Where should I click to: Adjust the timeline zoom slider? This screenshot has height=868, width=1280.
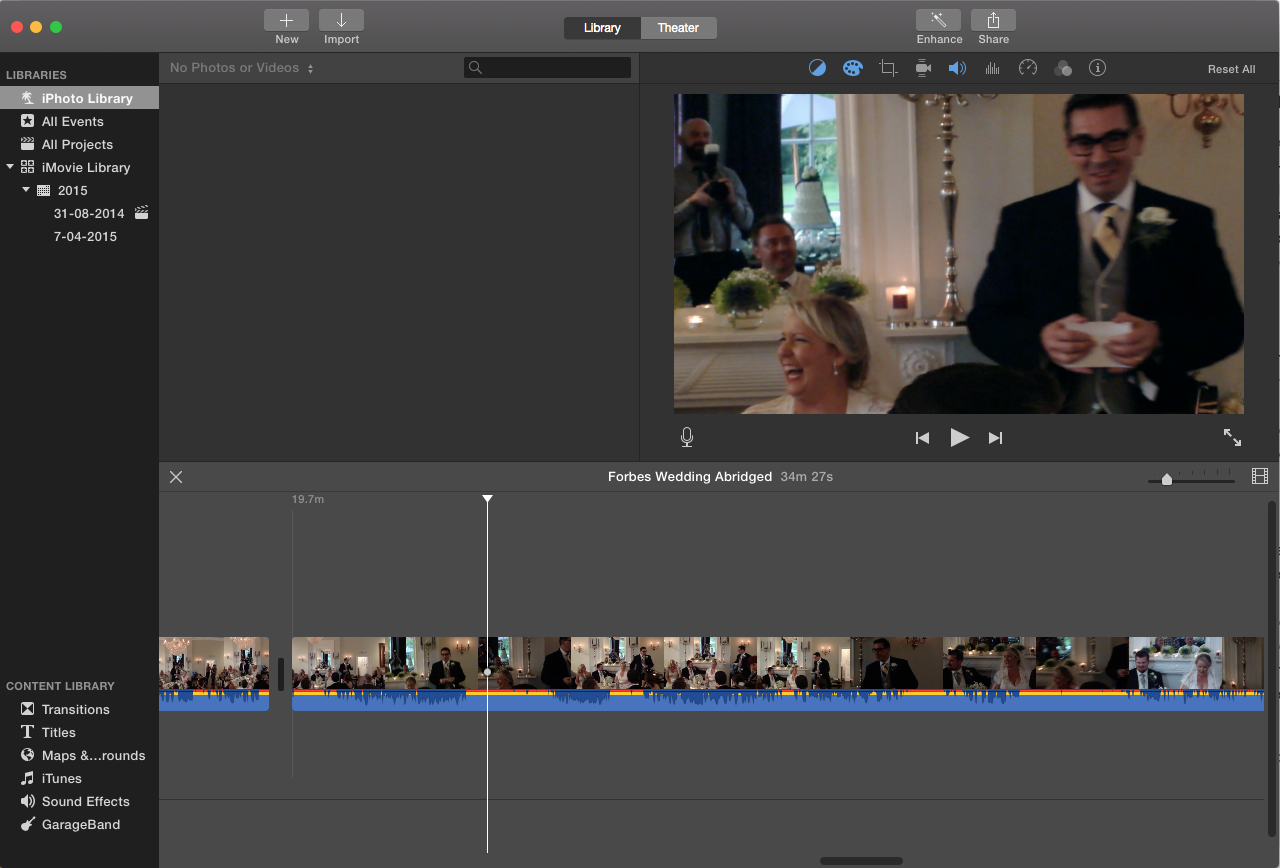click(x=1166, y=480)
